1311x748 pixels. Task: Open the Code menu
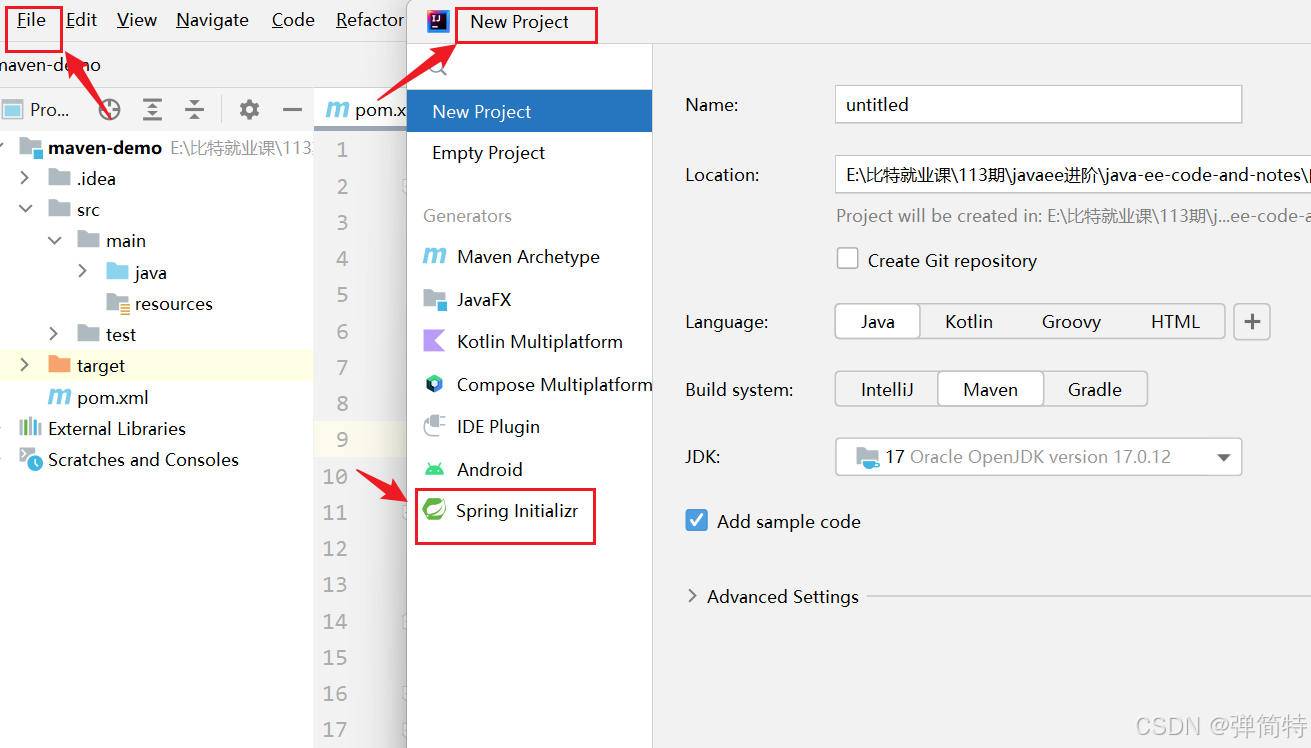tap(293, 20)
